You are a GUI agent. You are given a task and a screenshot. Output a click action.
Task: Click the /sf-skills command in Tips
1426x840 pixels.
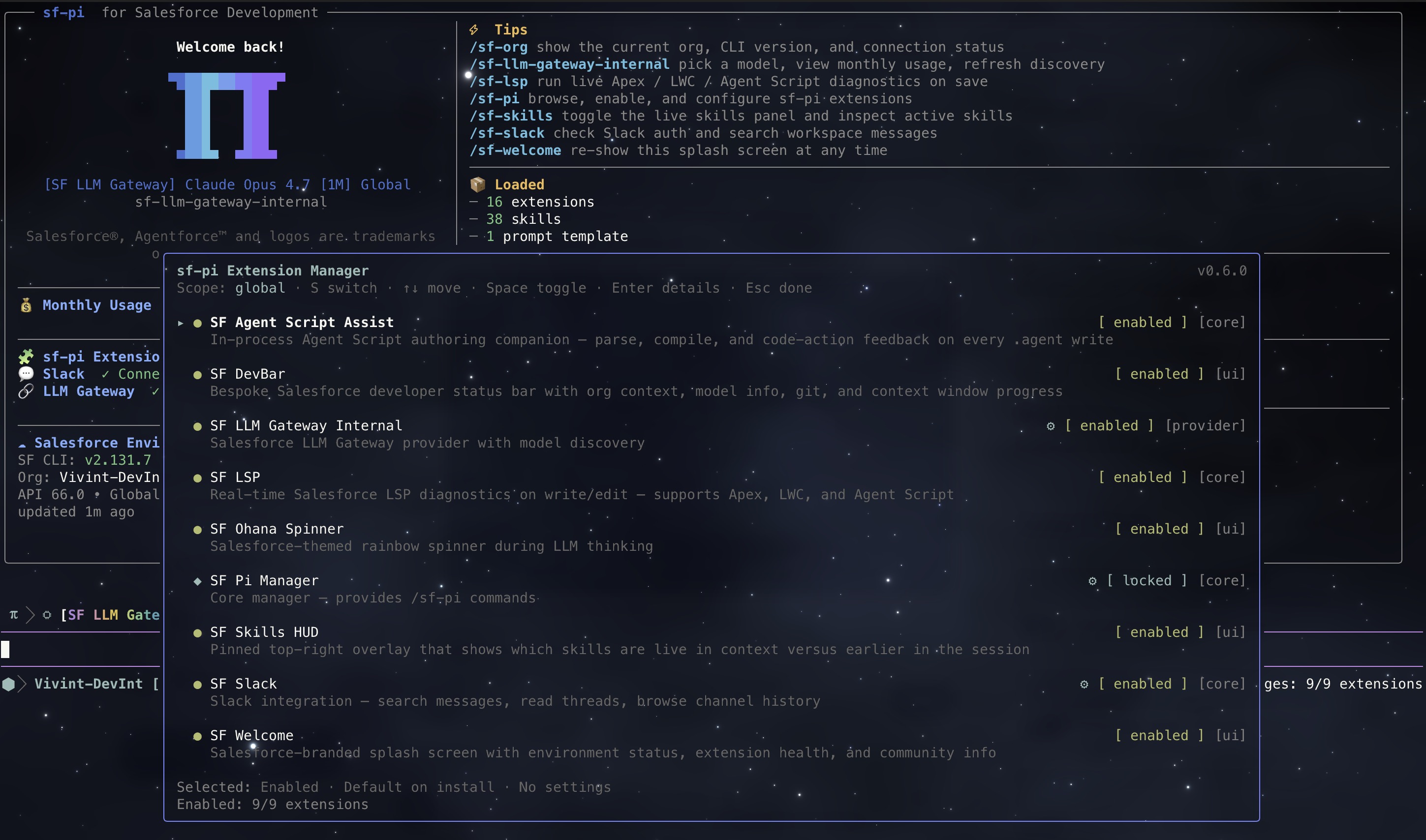(x=511, y=116)
